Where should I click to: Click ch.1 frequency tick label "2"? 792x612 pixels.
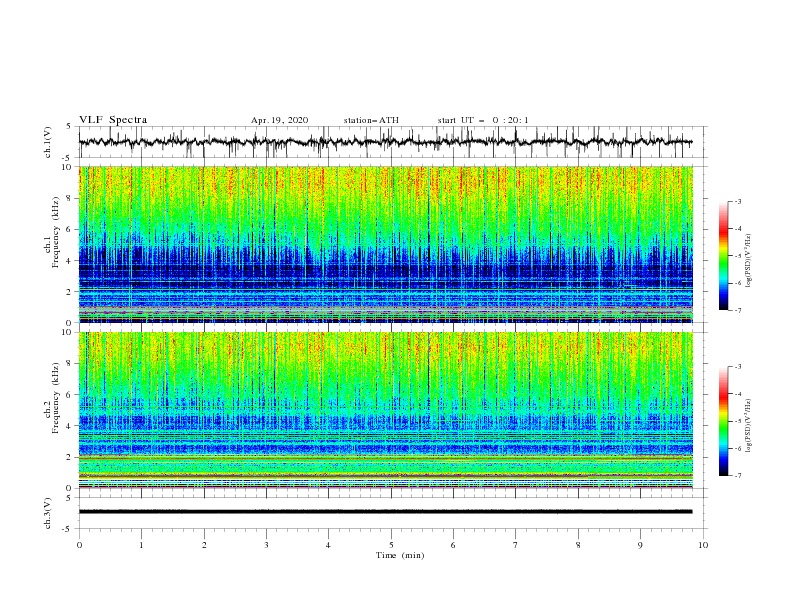(70, 291)
